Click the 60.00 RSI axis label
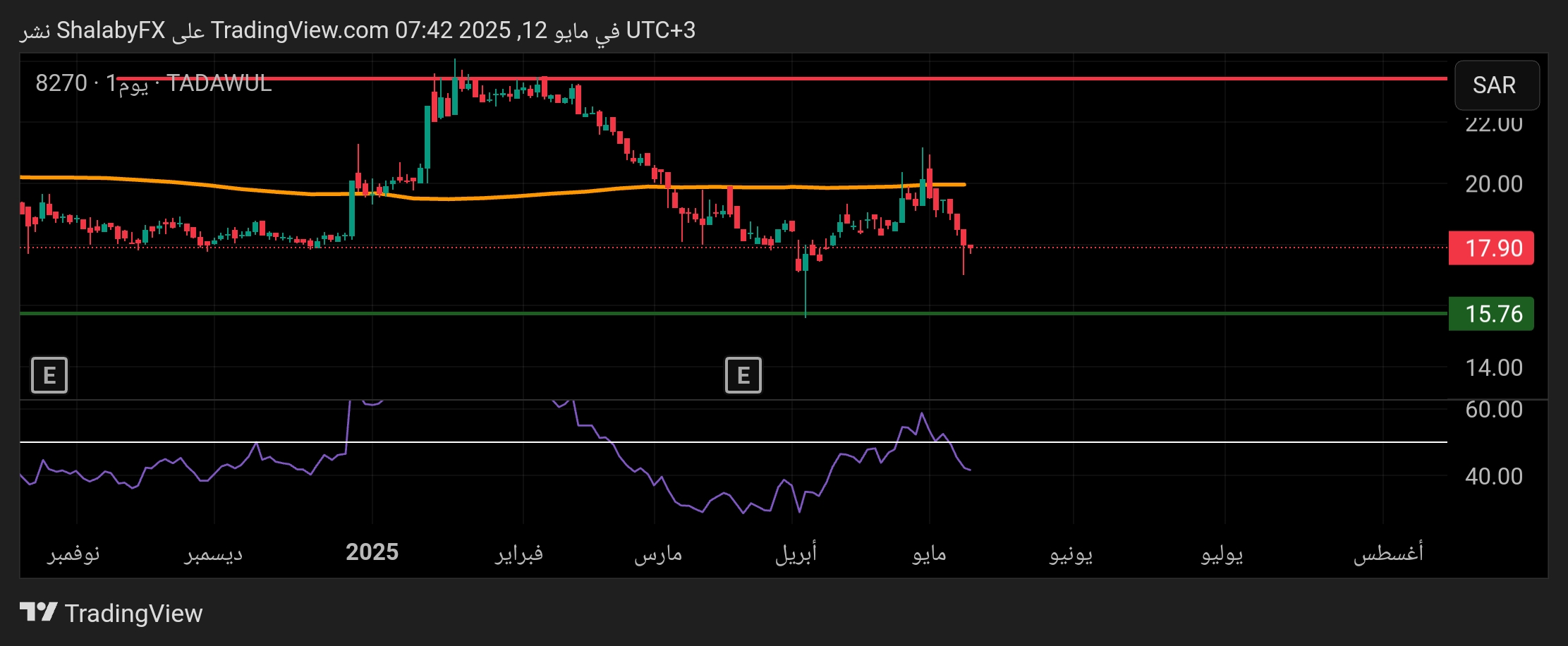This screenshot has width=1568, height=646. click(x=1494, y=410)
